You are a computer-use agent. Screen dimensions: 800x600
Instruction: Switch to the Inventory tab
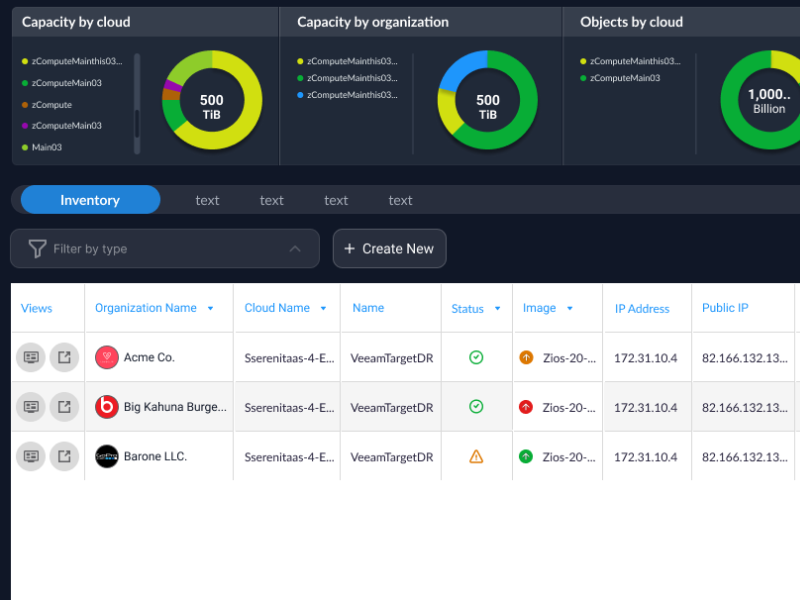90,200
